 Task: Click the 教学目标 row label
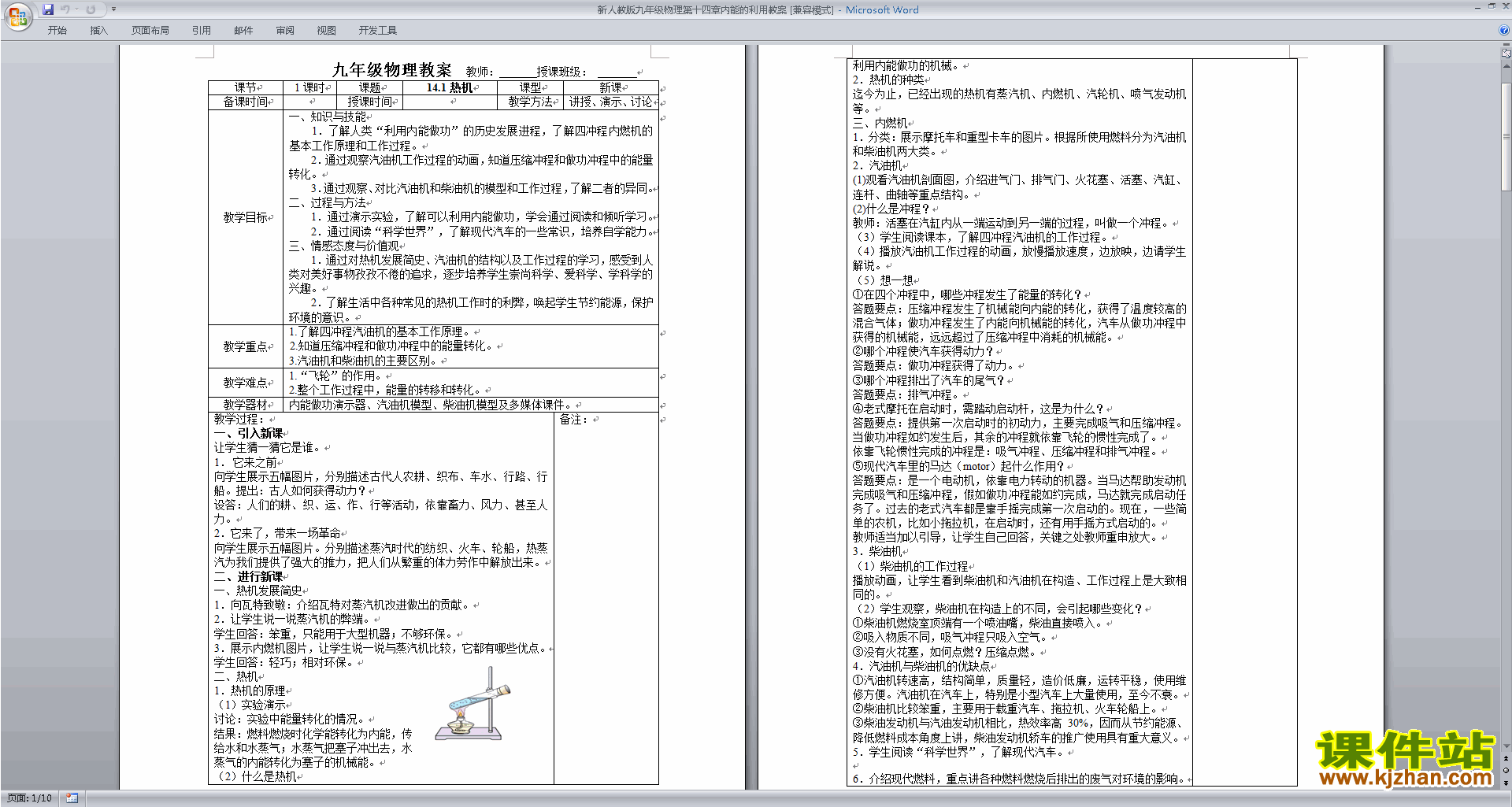point(246,217)
